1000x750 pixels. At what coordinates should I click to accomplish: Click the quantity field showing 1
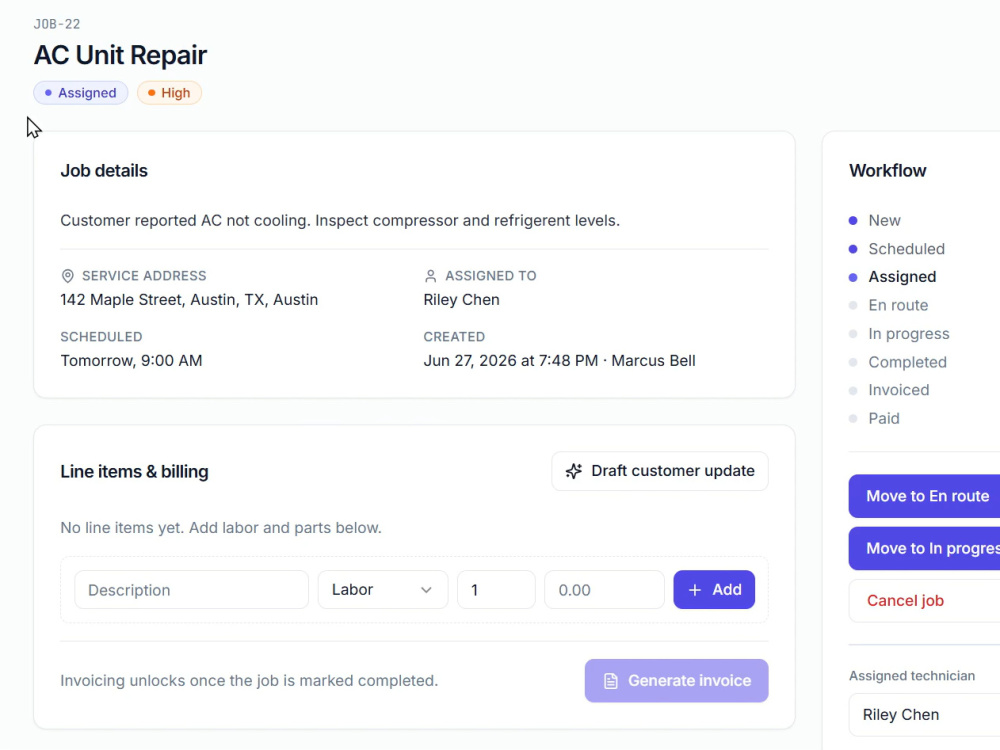coord(496,590)
